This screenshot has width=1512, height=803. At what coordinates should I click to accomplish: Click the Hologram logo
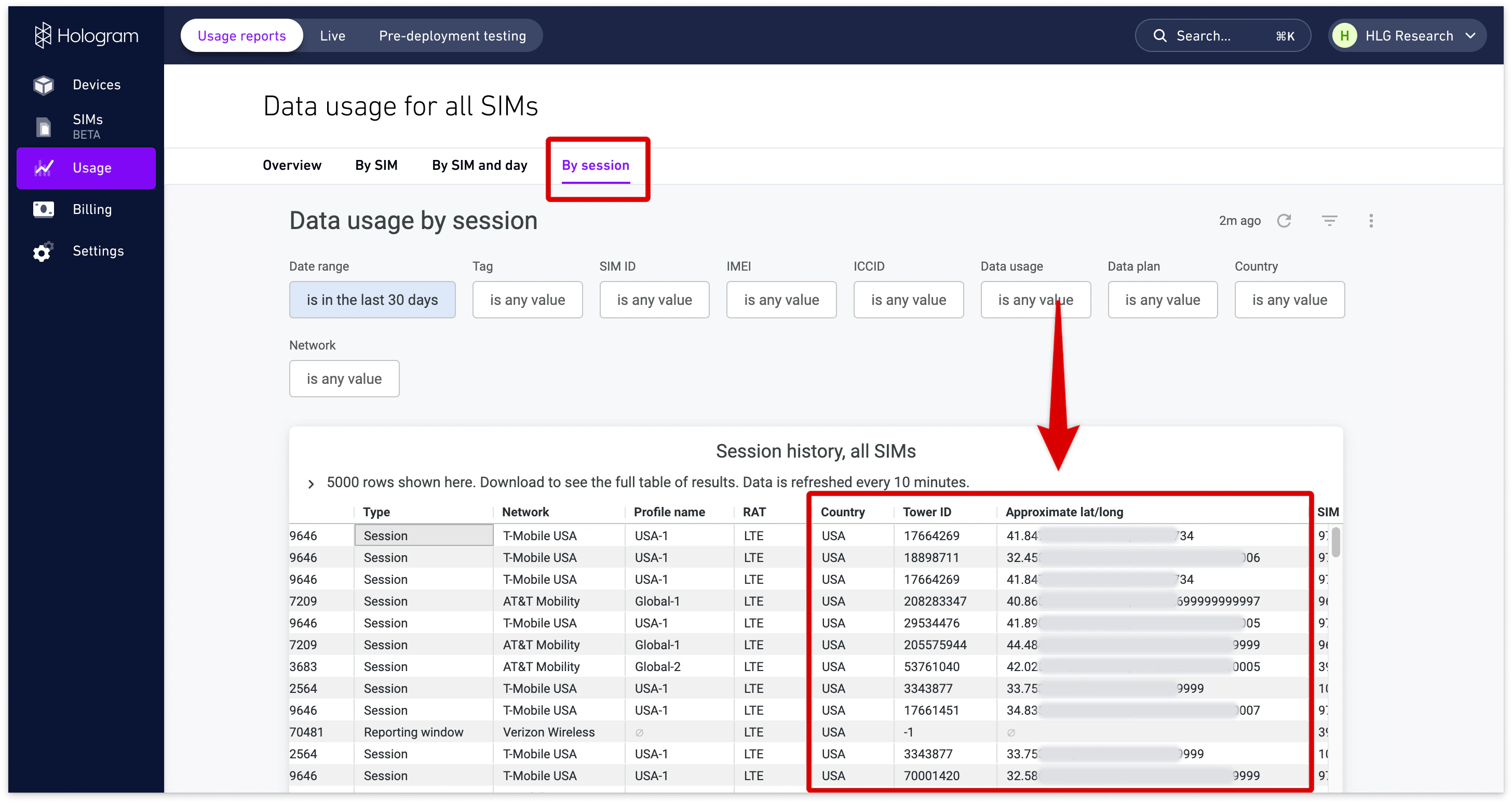click(86, 36)
